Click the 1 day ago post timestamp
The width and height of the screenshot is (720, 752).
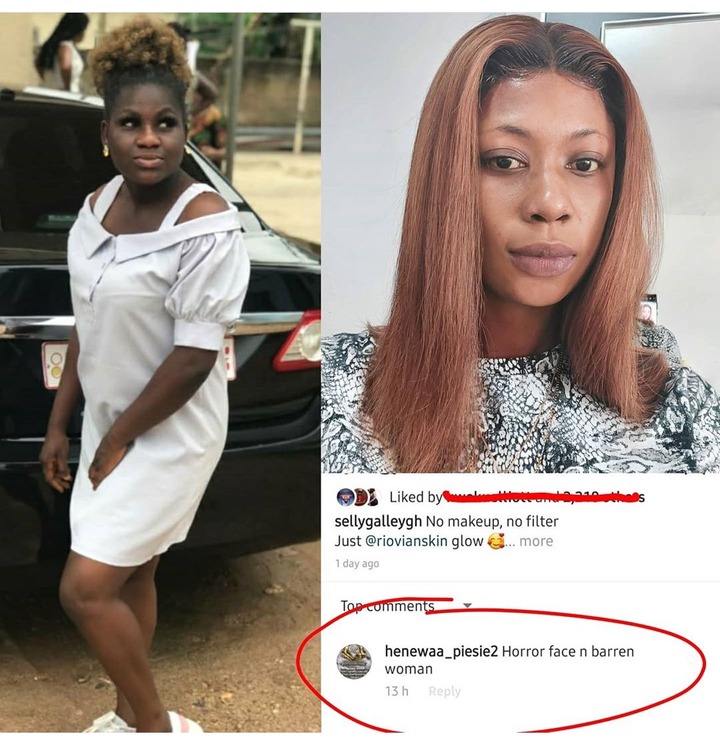[x=357, y=564]
